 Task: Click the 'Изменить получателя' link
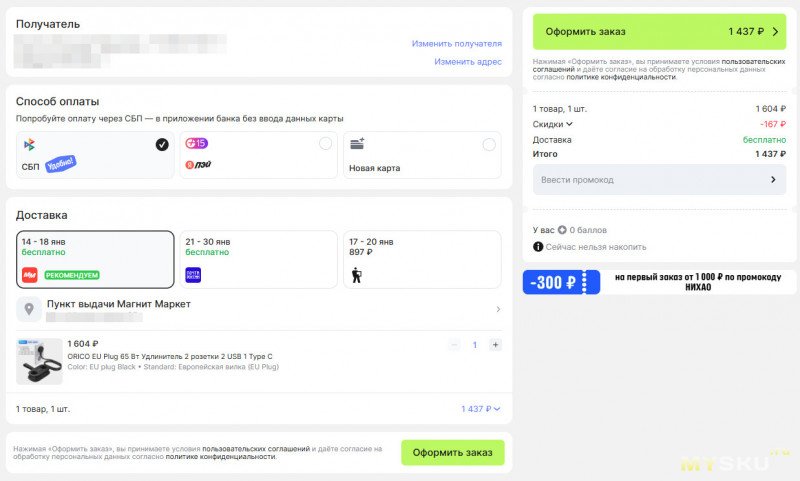click(x=456, y=44)
